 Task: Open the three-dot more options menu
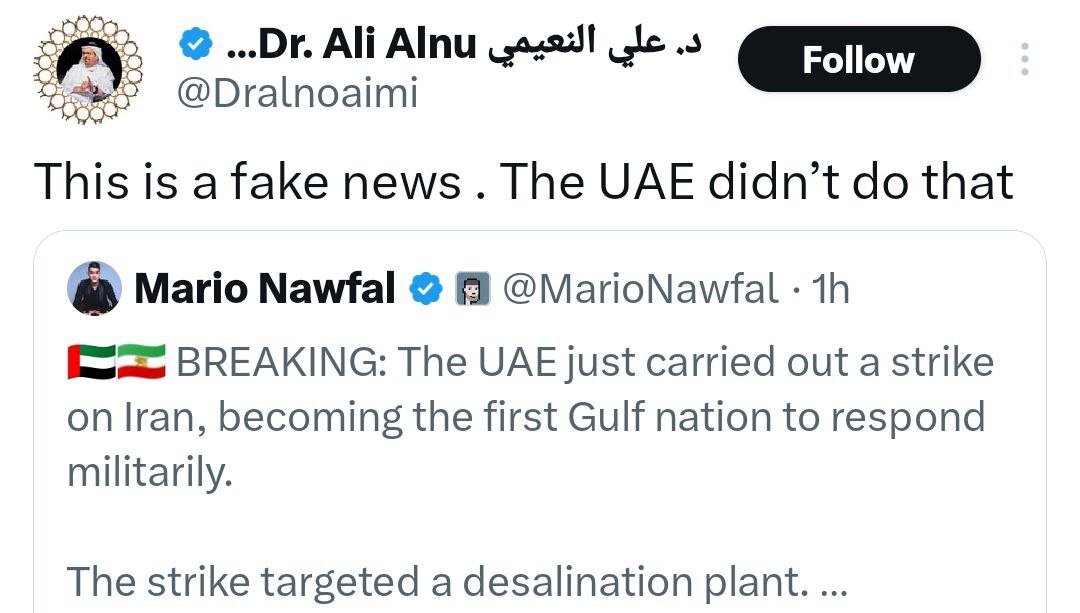[1025, 59]
